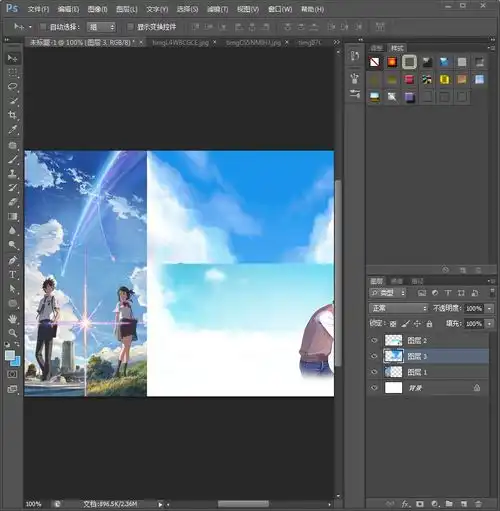Open the 文件(F) menu
Image resolution: width=500 pixels, height=511 pixels.
(x=38, y=9)
